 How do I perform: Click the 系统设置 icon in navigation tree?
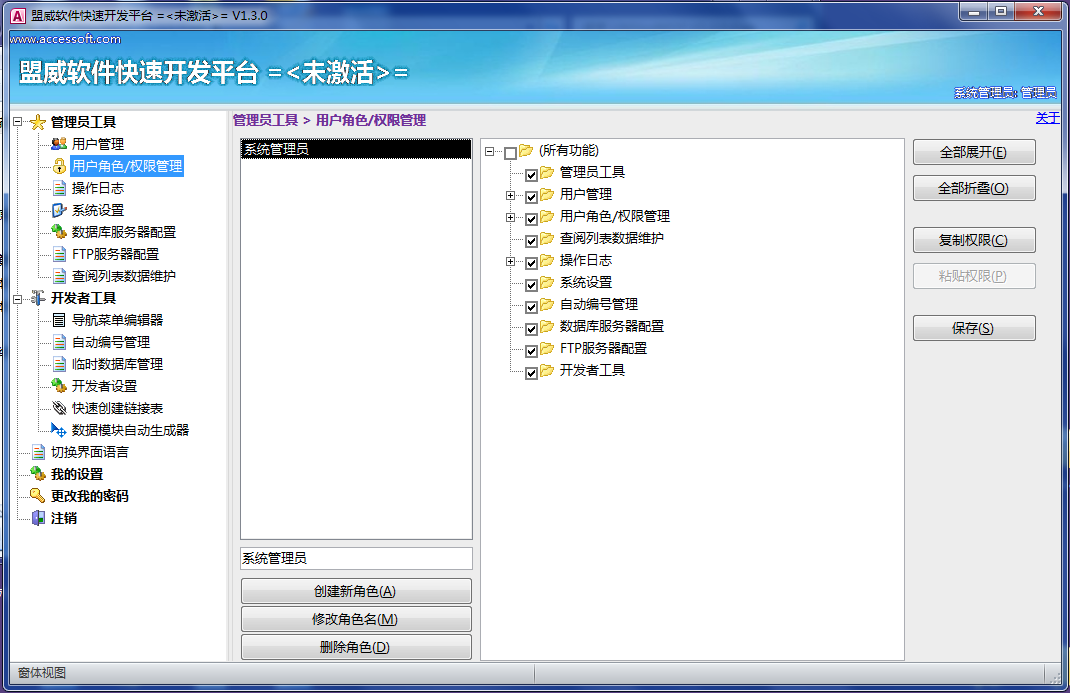(59, 210)
